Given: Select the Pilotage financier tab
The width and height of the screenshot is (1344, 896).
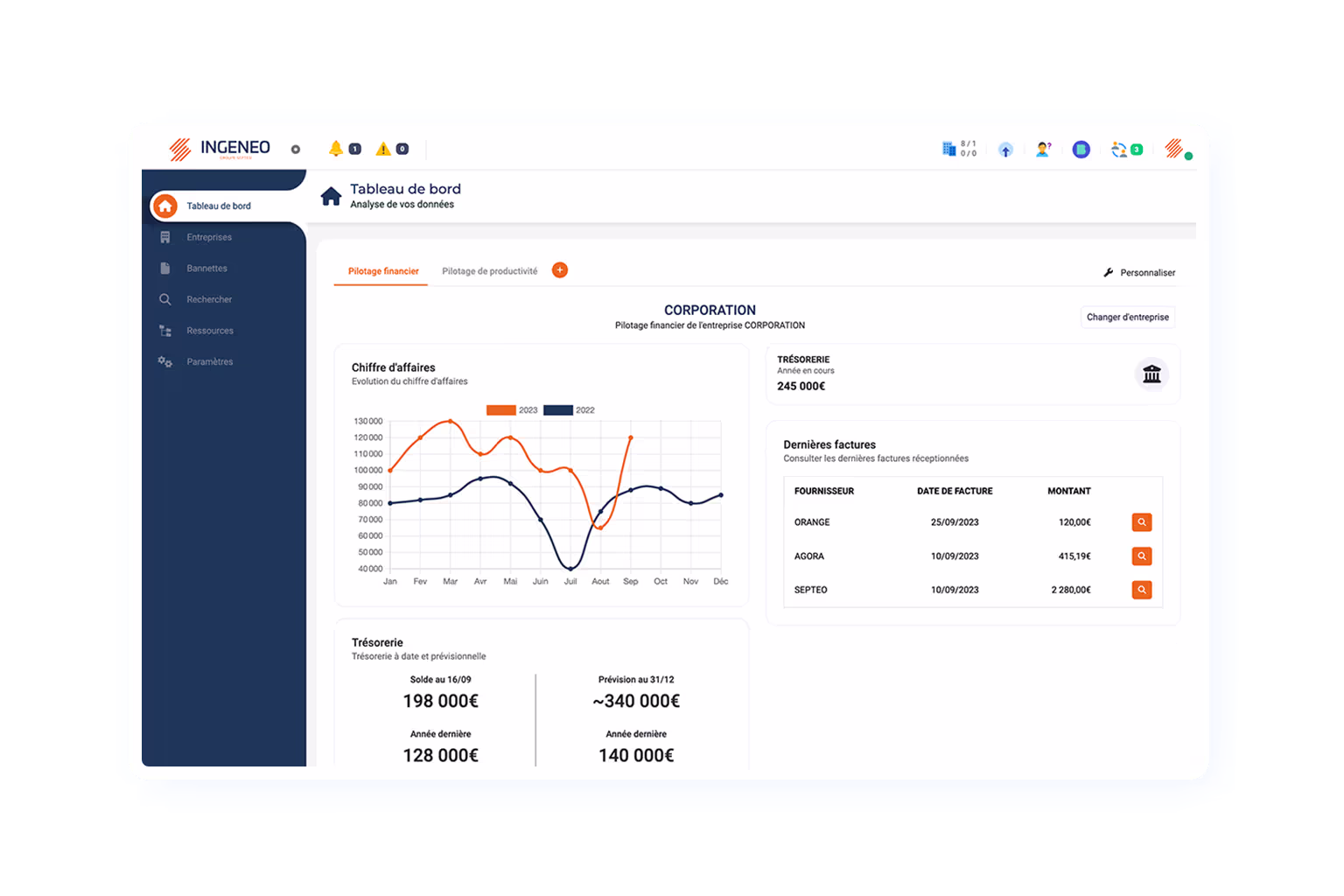Looking at the screenshot, I should pos(383,271).
